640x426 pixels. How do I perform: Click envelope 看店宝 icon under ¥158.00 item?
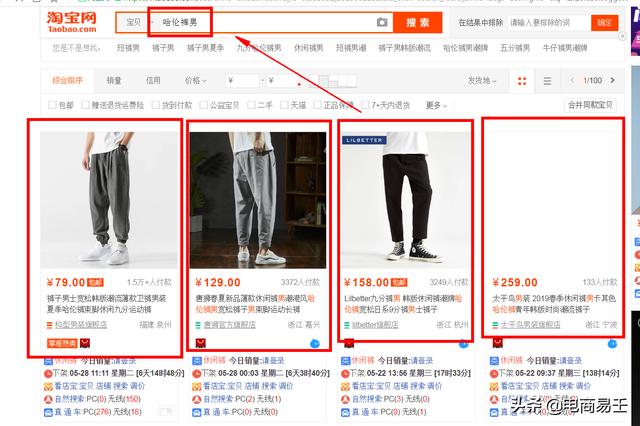tap(345, 386)
